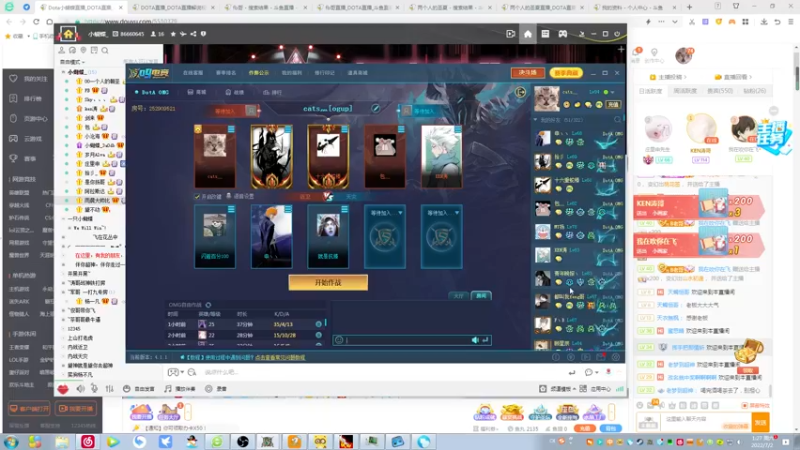Image resolution: width=800 pixels, height=450 pixels.
Task: Open the fourth tab in the platform top menu
Action: click(292, 73)
